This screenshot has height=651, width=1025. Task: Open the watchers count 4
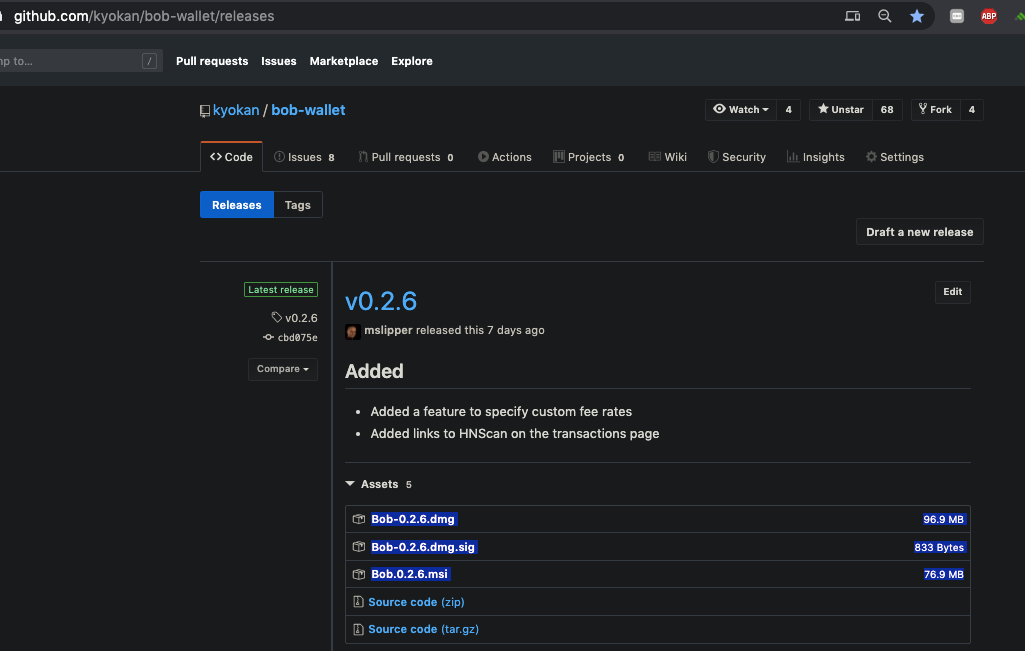tap(788, 110)
